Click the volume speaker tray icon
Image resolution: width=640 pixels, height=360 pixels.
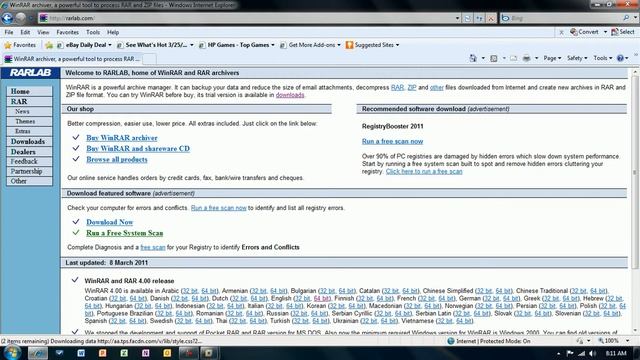593,353
